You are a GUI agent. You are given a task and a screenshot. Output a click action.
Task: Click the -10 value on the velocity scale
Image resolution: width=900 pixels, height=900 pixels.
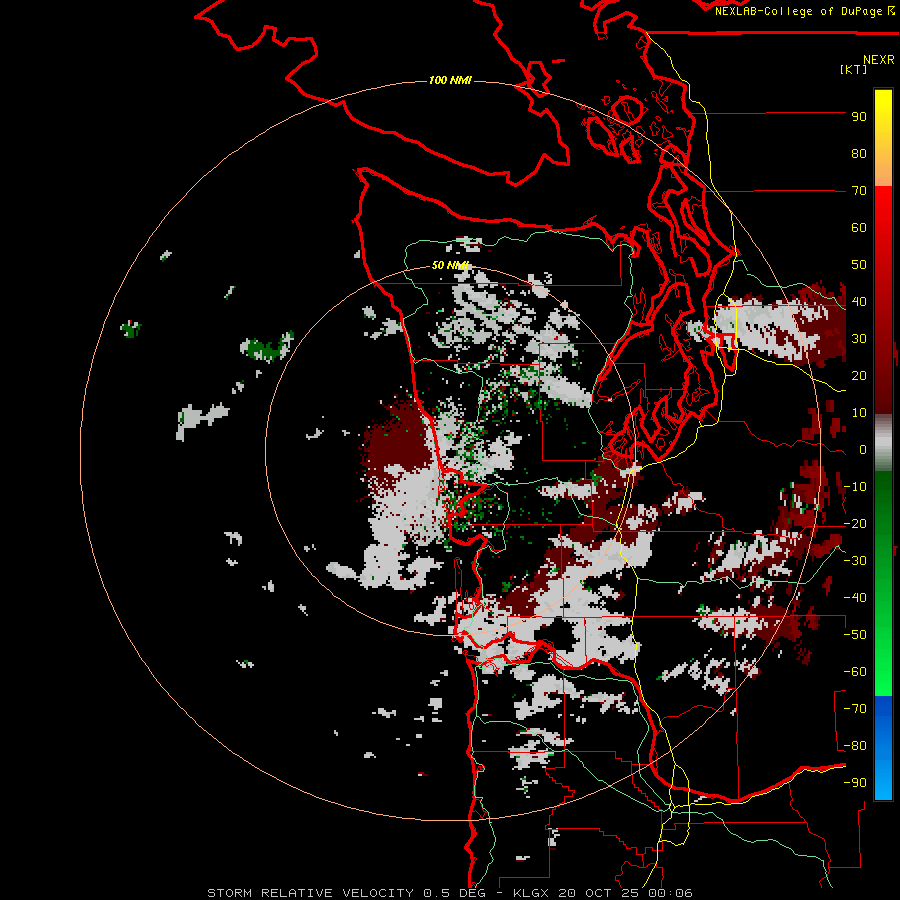855,487
